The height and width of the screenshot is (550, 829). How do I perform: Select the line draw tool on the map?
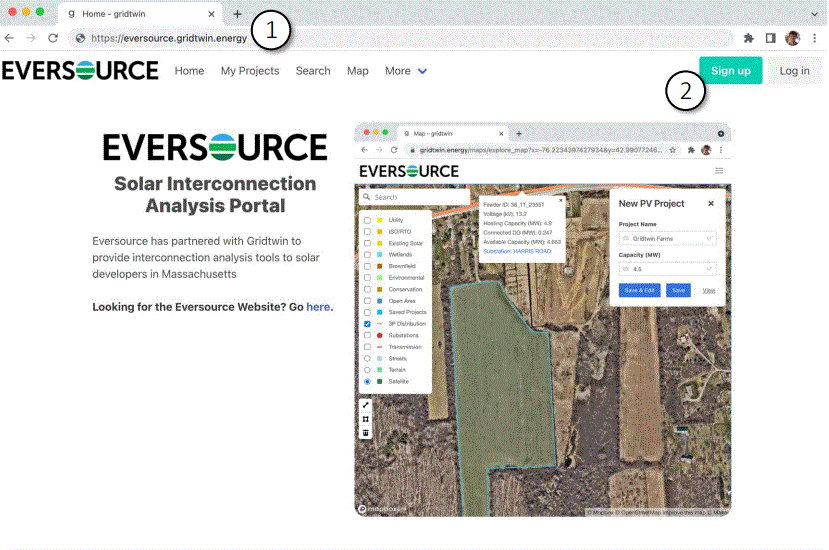pos(365,405)
